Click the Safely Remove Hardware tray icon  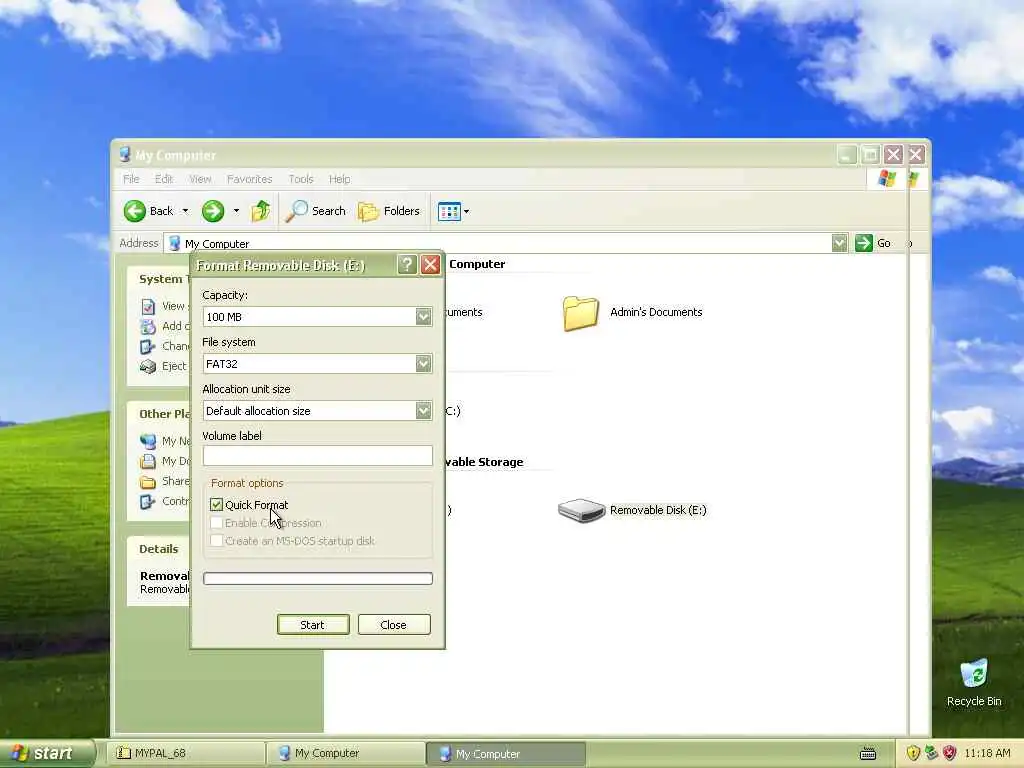click(931, 753)
